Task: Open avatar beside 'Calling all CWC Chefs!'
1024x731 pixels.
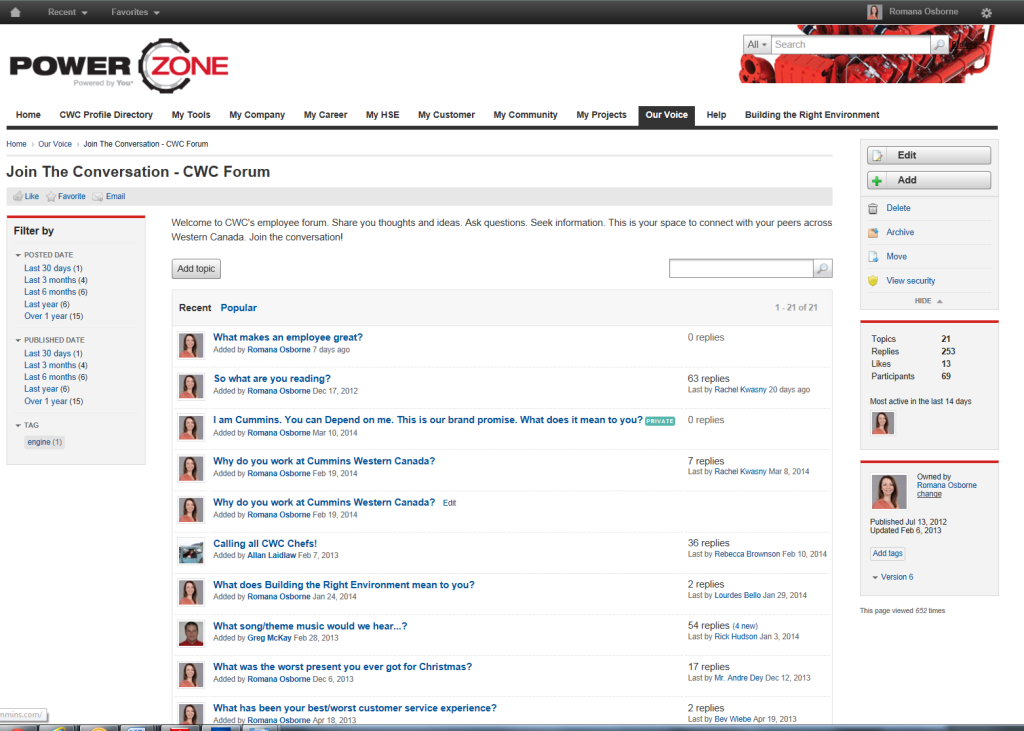Action: click(191, 550)
